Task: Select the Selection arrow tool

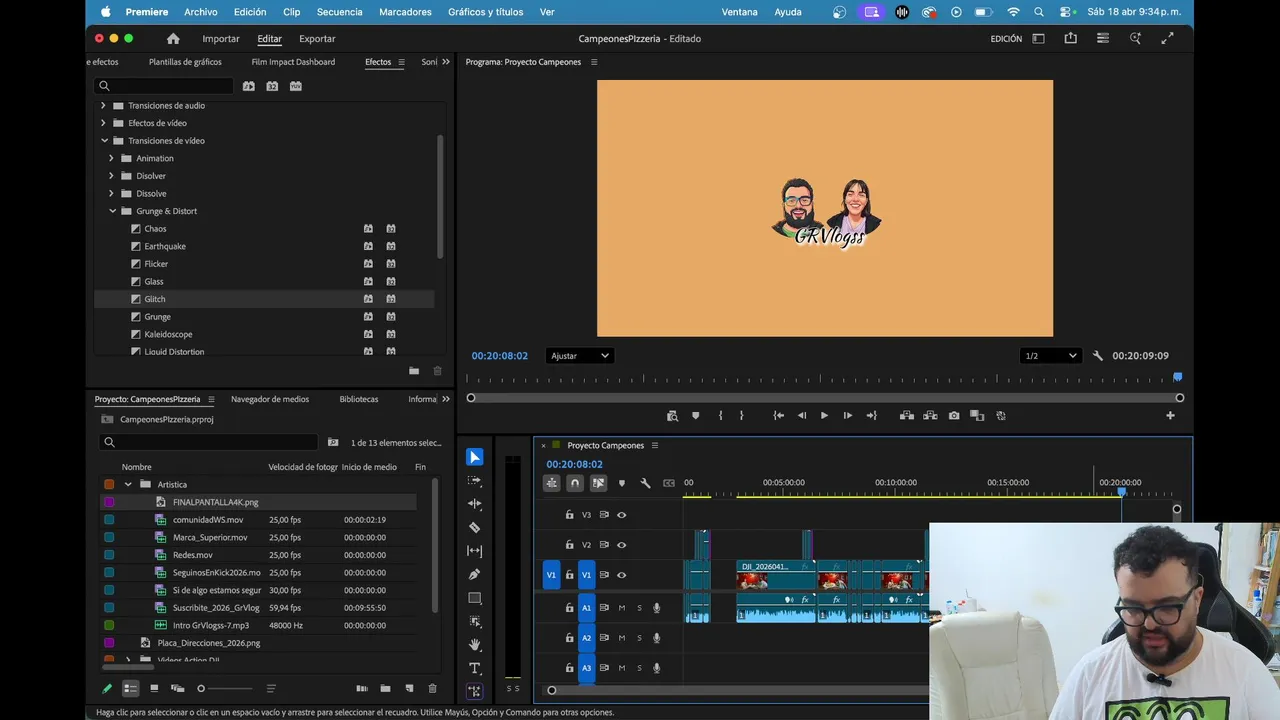Action: 475,457
